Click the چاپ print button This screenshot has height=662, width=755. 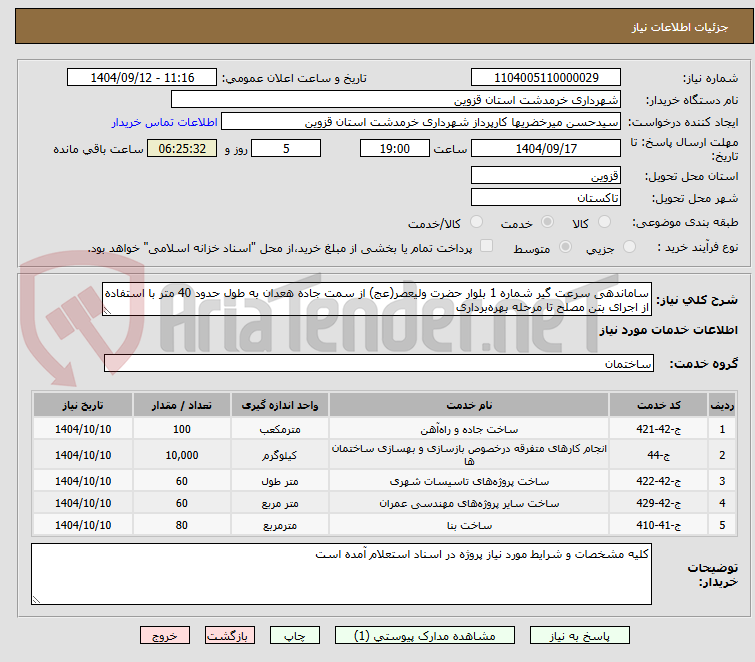295,636
